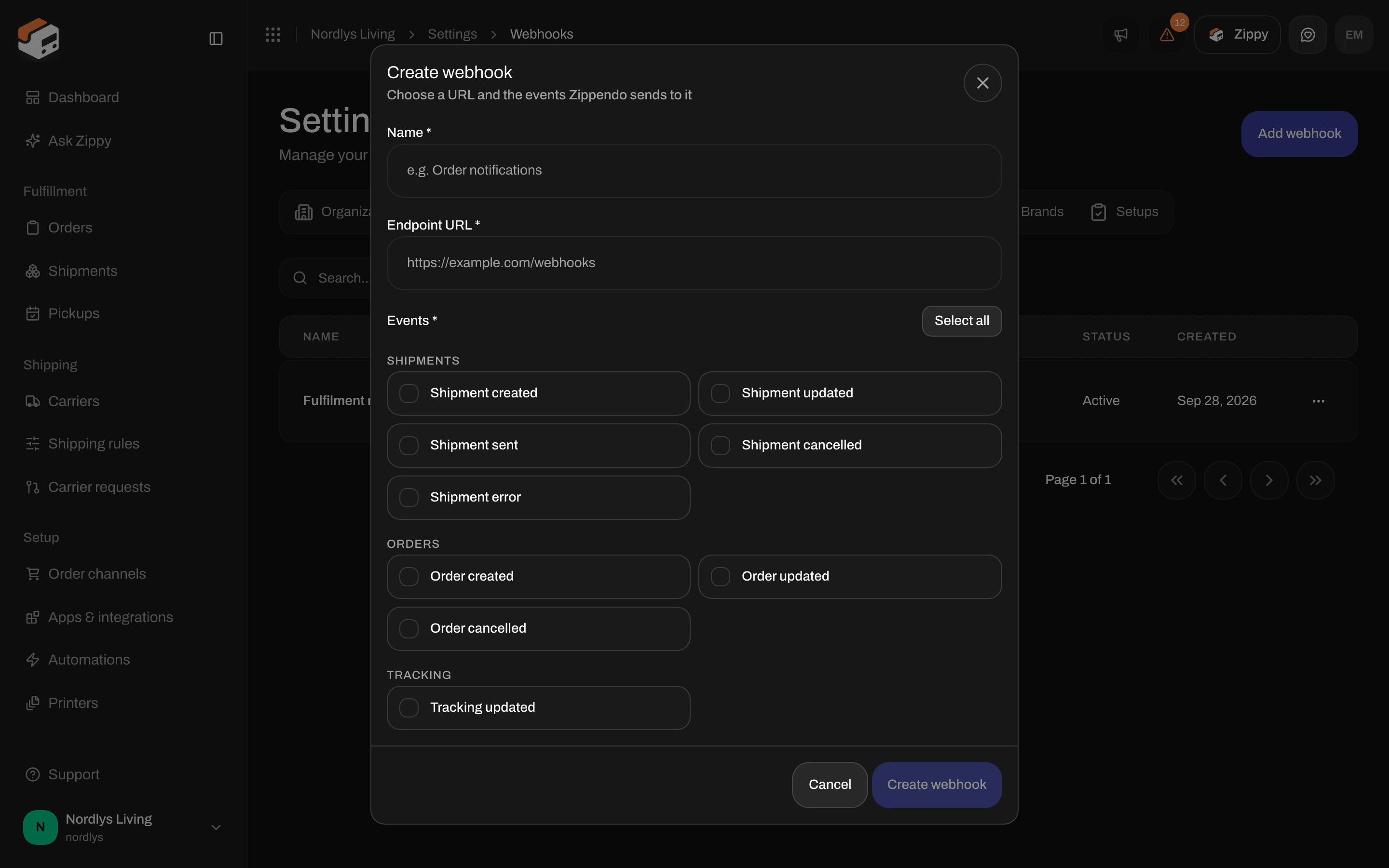
Task: Click the Select all events button
Action: [x=961, y=321]
